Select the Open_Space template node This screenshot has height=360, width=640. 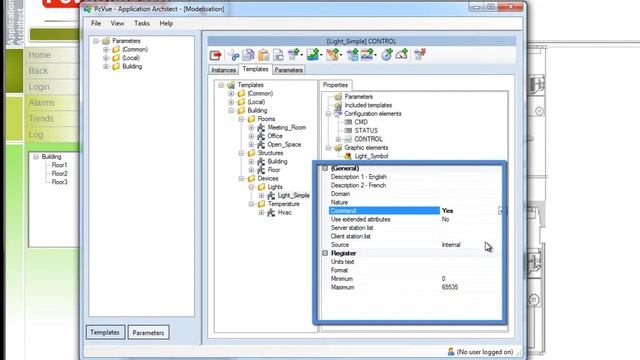(x=284, y=144)
